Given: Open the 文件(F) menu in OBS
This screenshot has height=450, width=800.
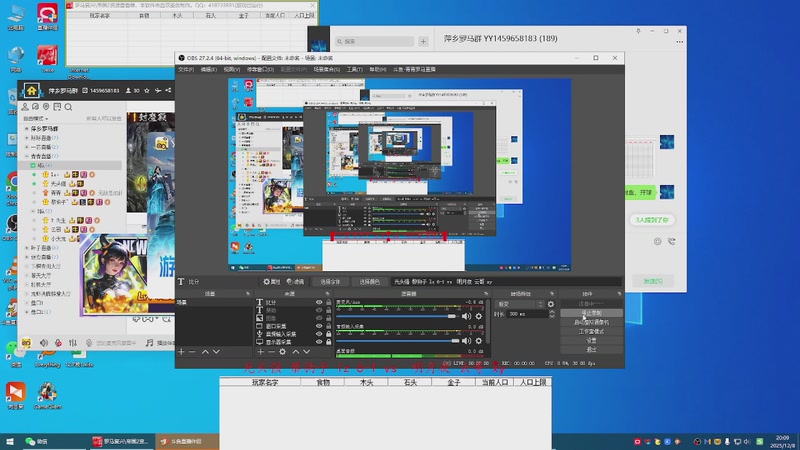Looking at the screenshot, I should coord(186,69).
